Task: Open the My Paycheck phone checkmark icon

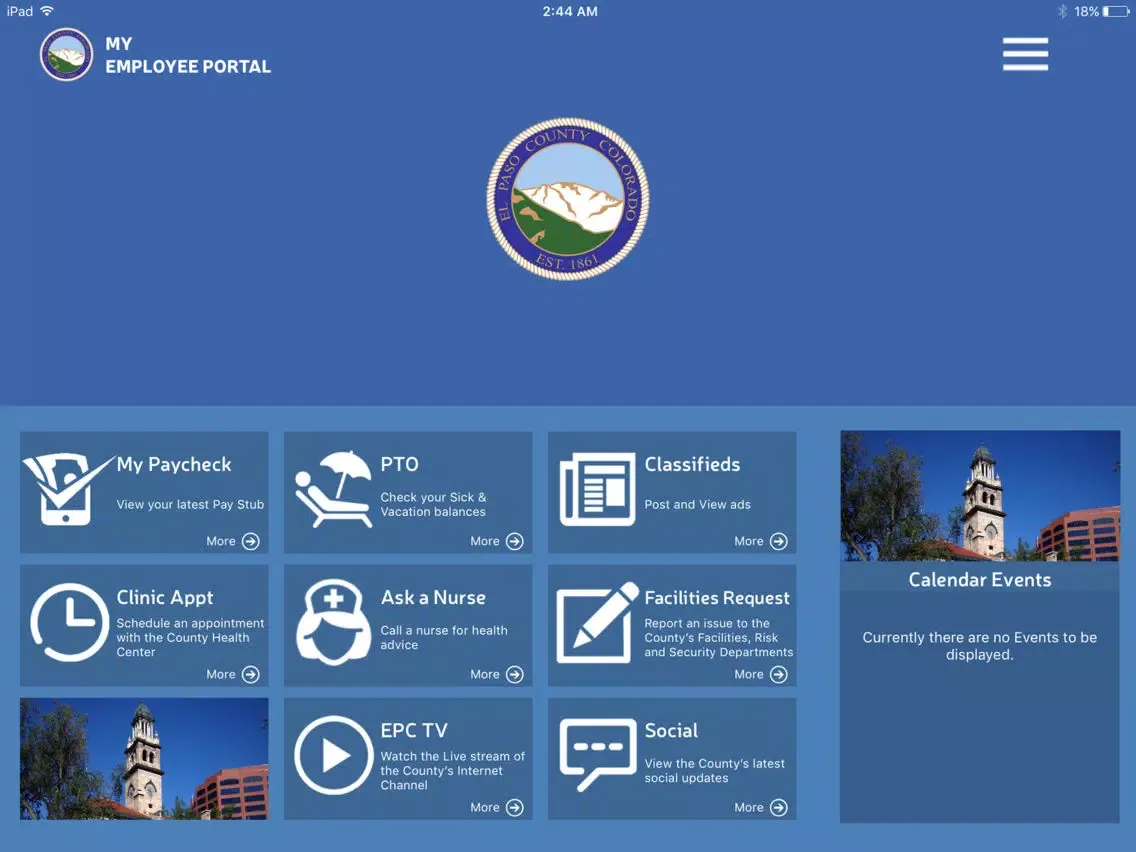Action: (67, 489)
